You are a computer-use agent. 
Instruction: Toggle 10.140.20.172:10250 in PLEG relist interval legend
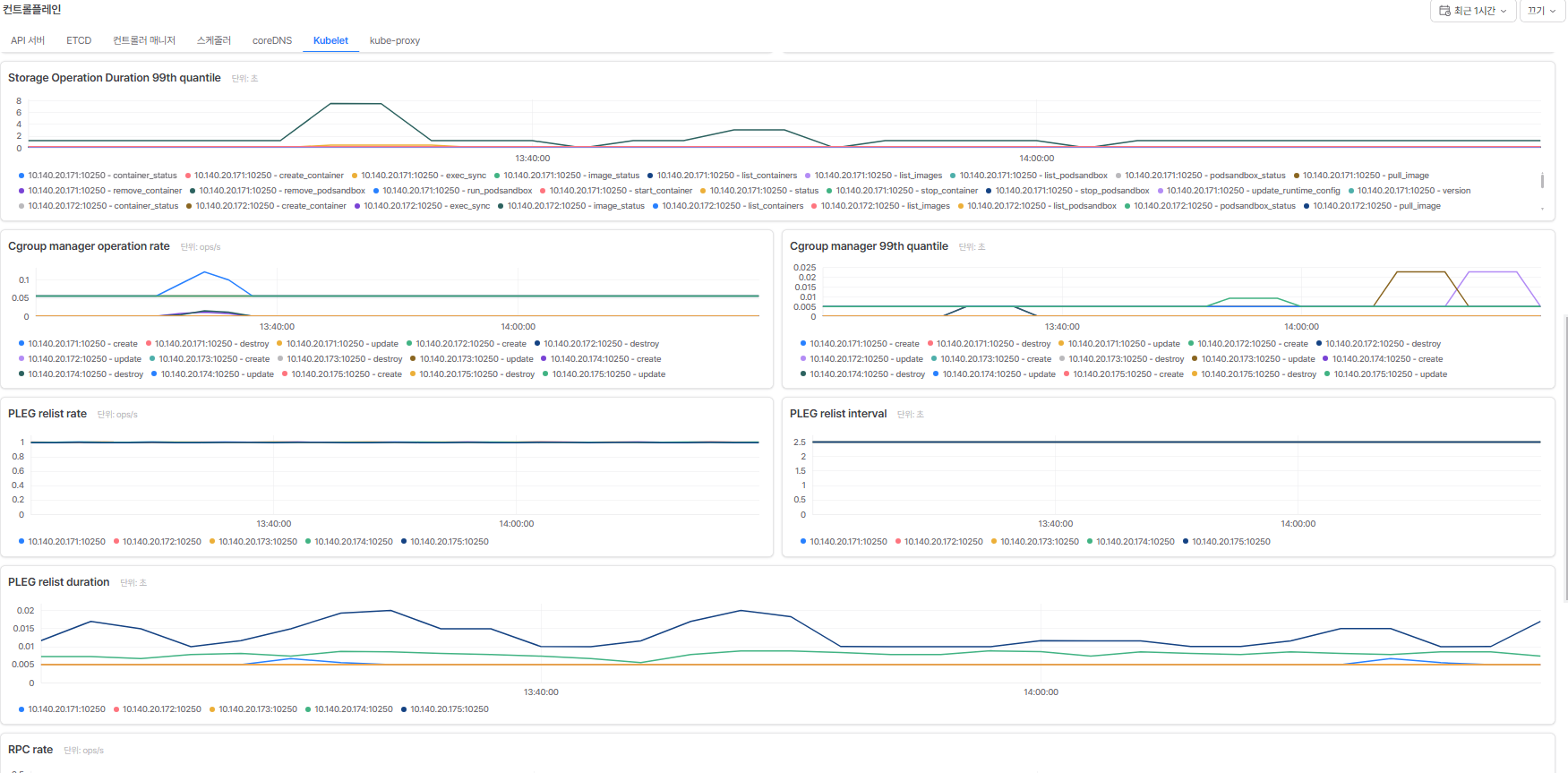[x=939, y=542]
